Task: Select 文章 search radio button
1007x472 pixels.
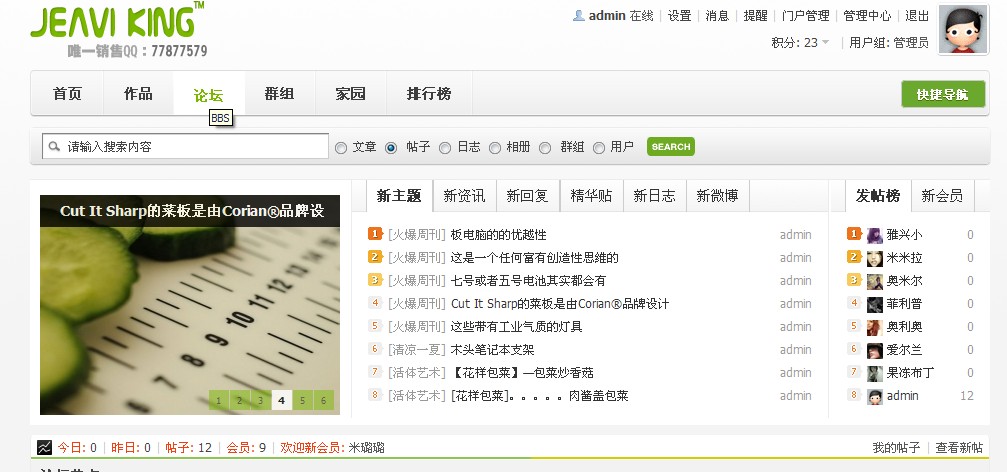Action: point(341,148)
